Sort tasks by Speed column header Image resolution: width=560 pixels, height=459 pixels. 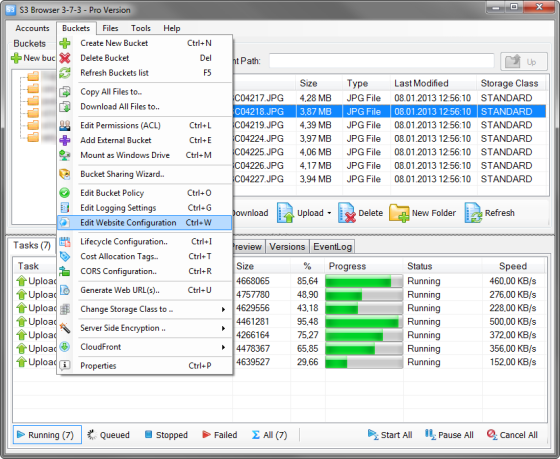coord(513,266)
